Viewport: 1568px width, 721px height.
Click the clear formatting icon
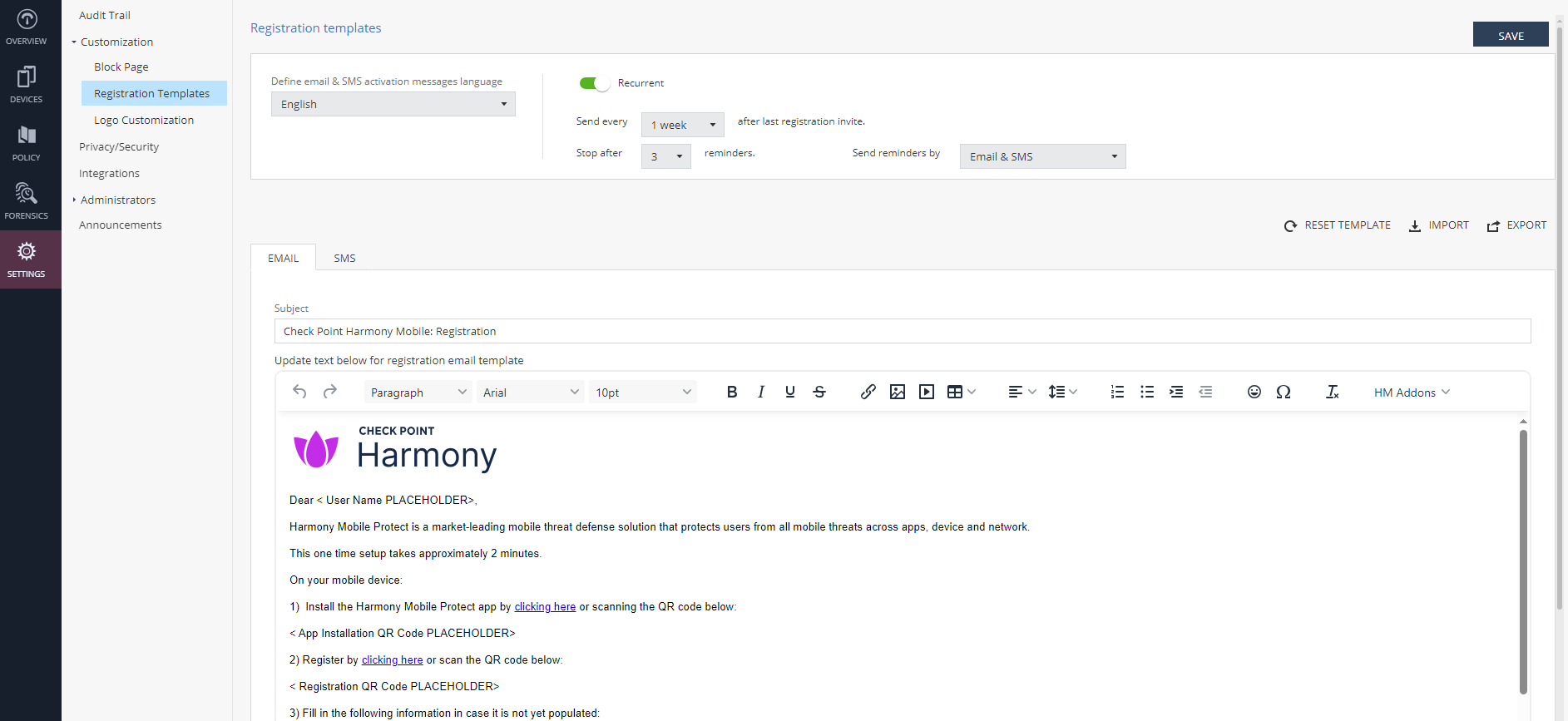[1332, 392]
